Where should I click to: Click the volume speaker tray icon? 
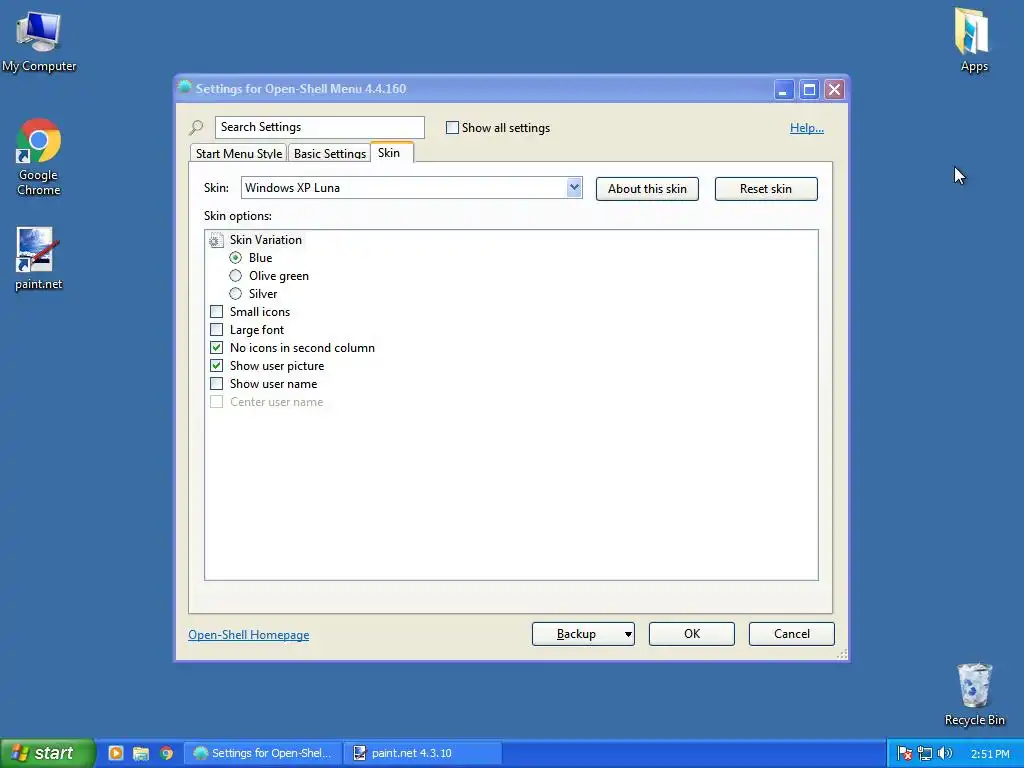point(944,753)
